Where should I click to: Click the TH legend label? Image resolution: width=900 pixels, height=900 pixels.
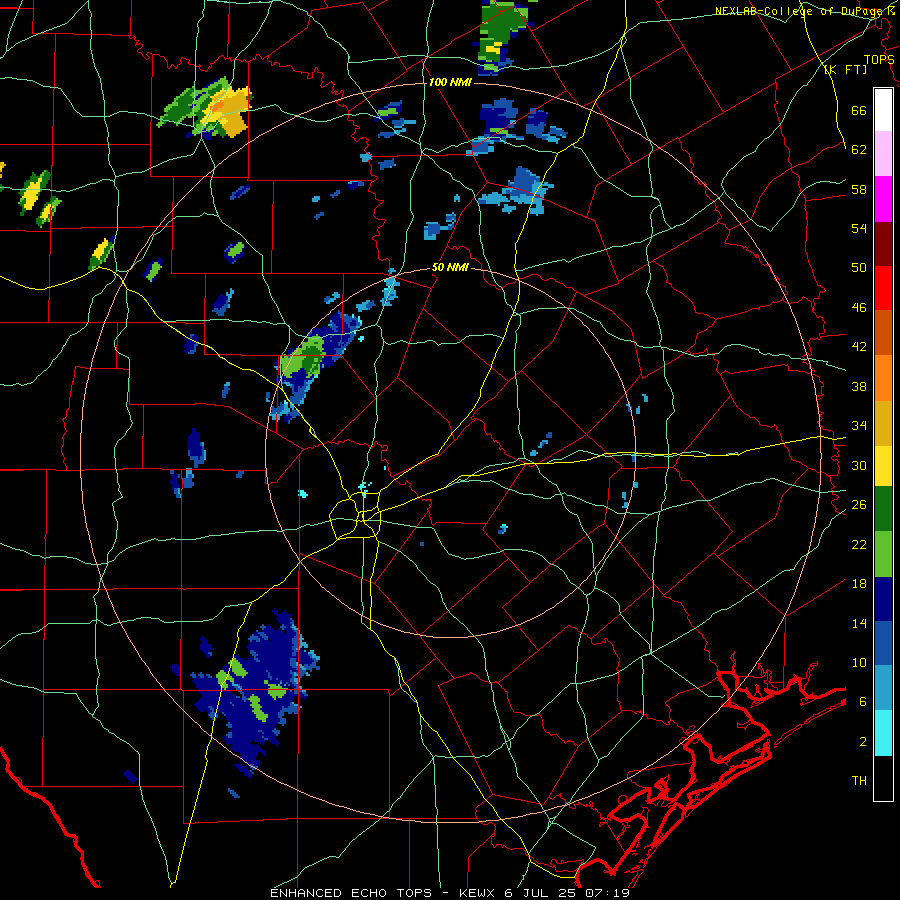(859, 781)
